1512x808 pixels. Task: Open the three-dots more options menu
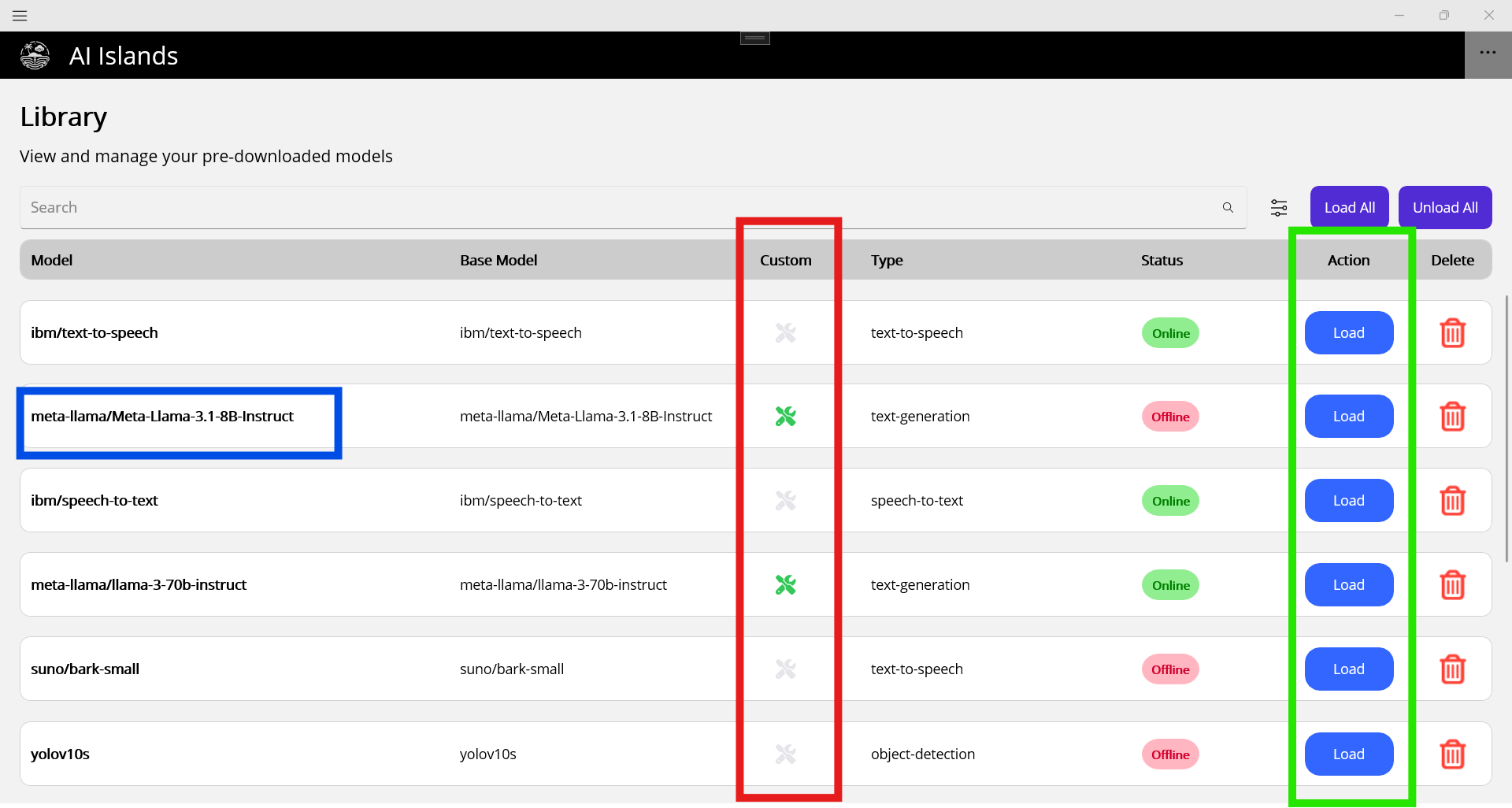point(1488,53)
